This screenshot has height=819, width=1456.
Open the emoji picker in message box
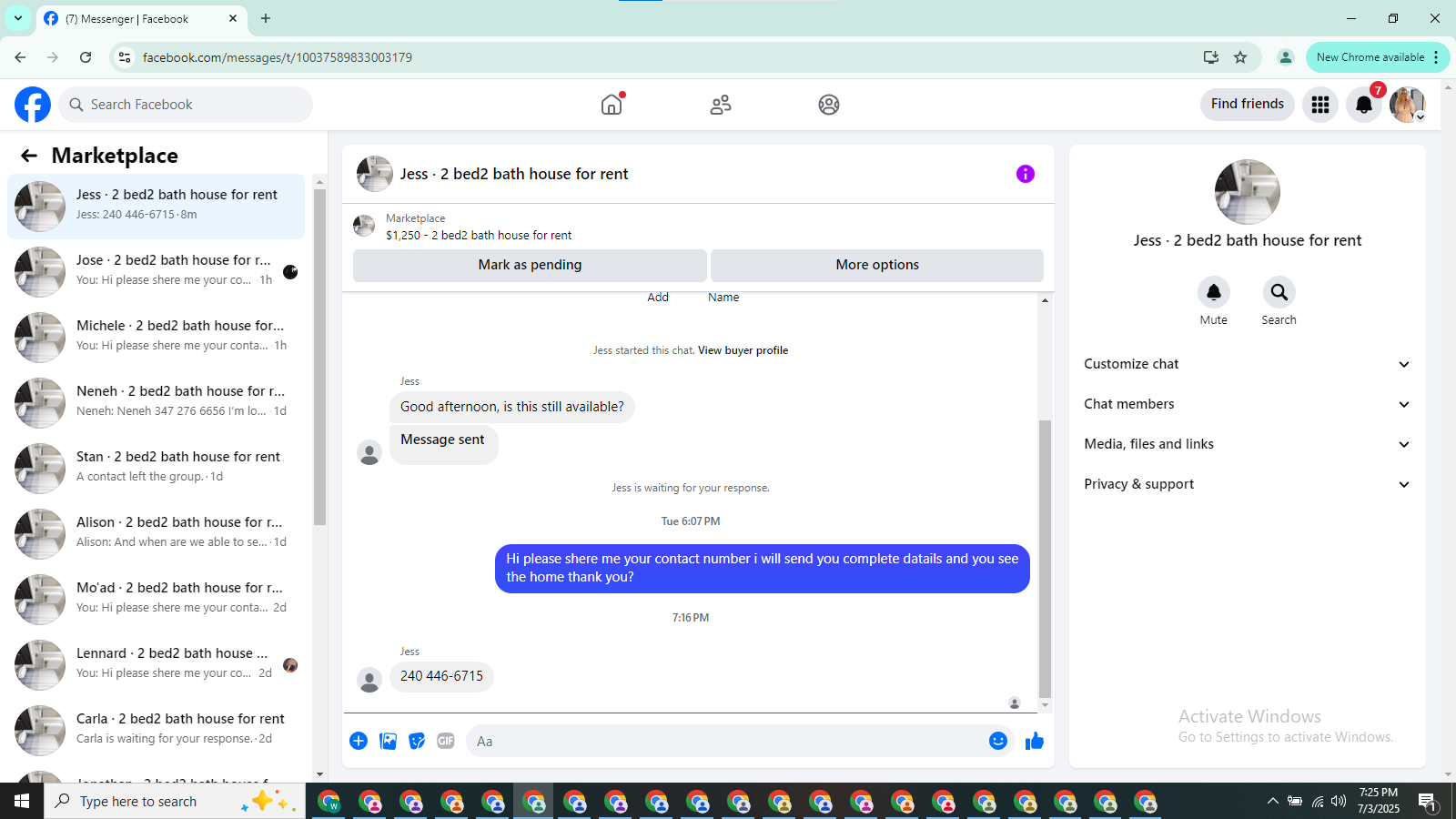coord(998,741)
